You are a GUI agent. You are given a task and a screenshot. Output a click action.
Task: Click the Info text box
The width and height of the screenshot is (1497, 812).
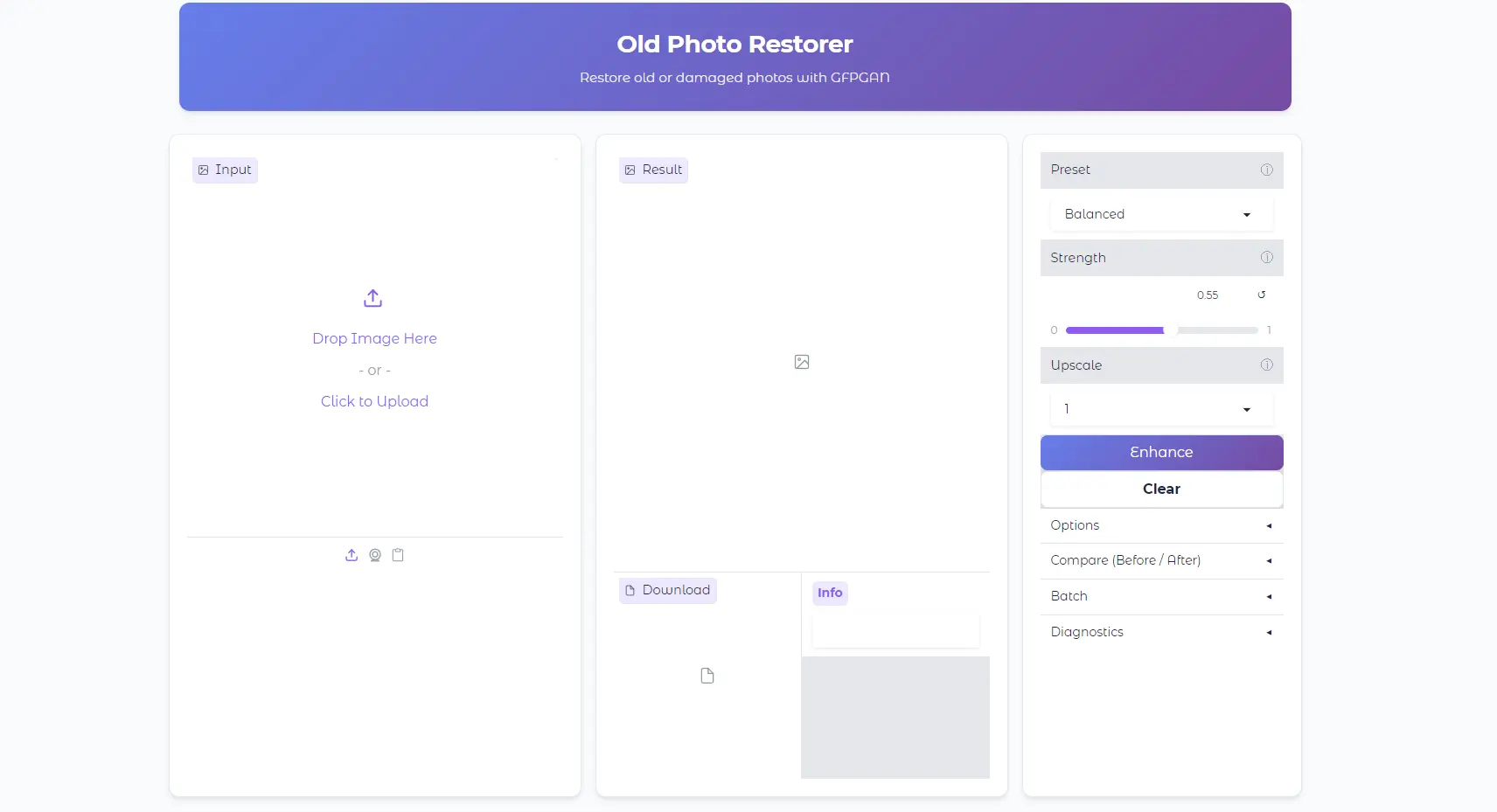tap(895, 631)
